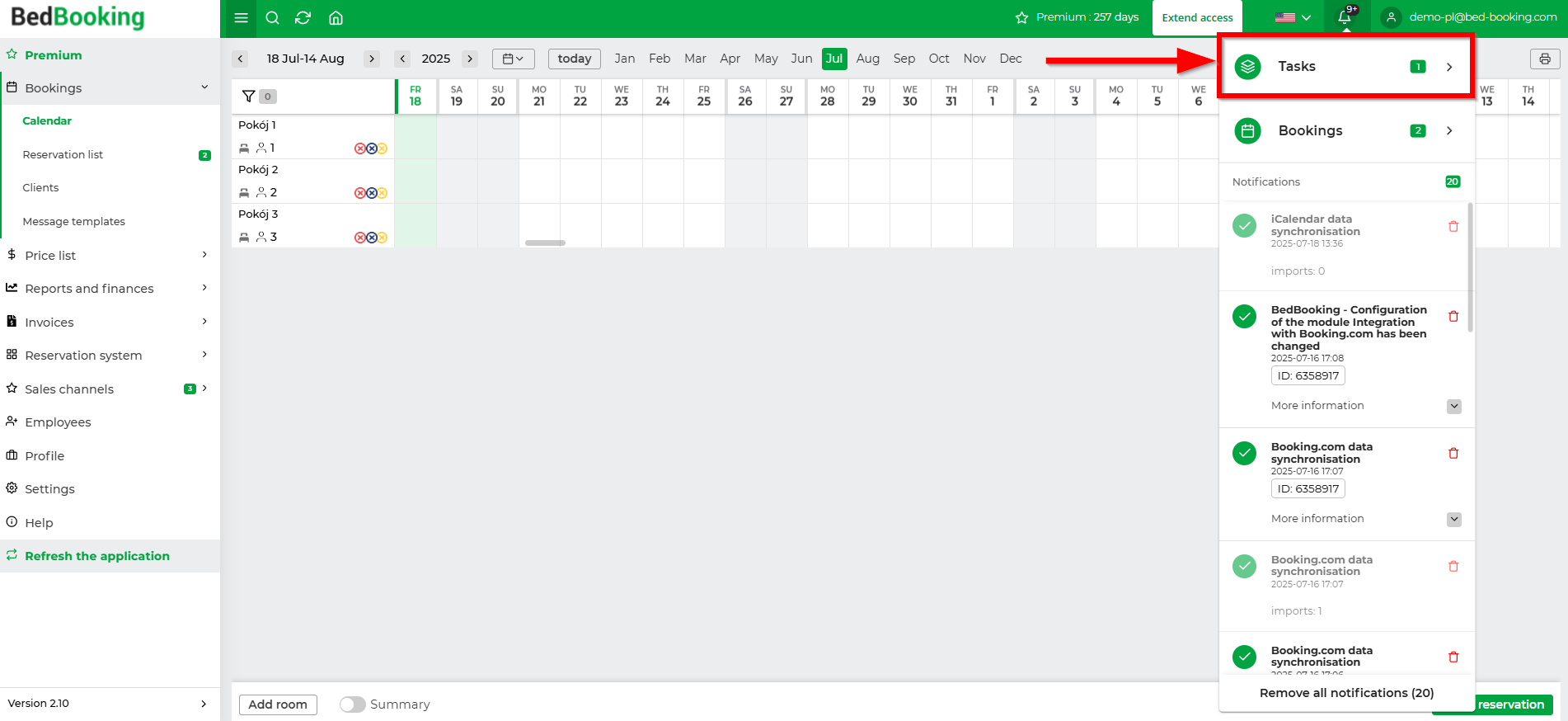This screenshot has height=721, width=1568.
Task: Click Refresh the application link
Action: [x=97, y=556]
